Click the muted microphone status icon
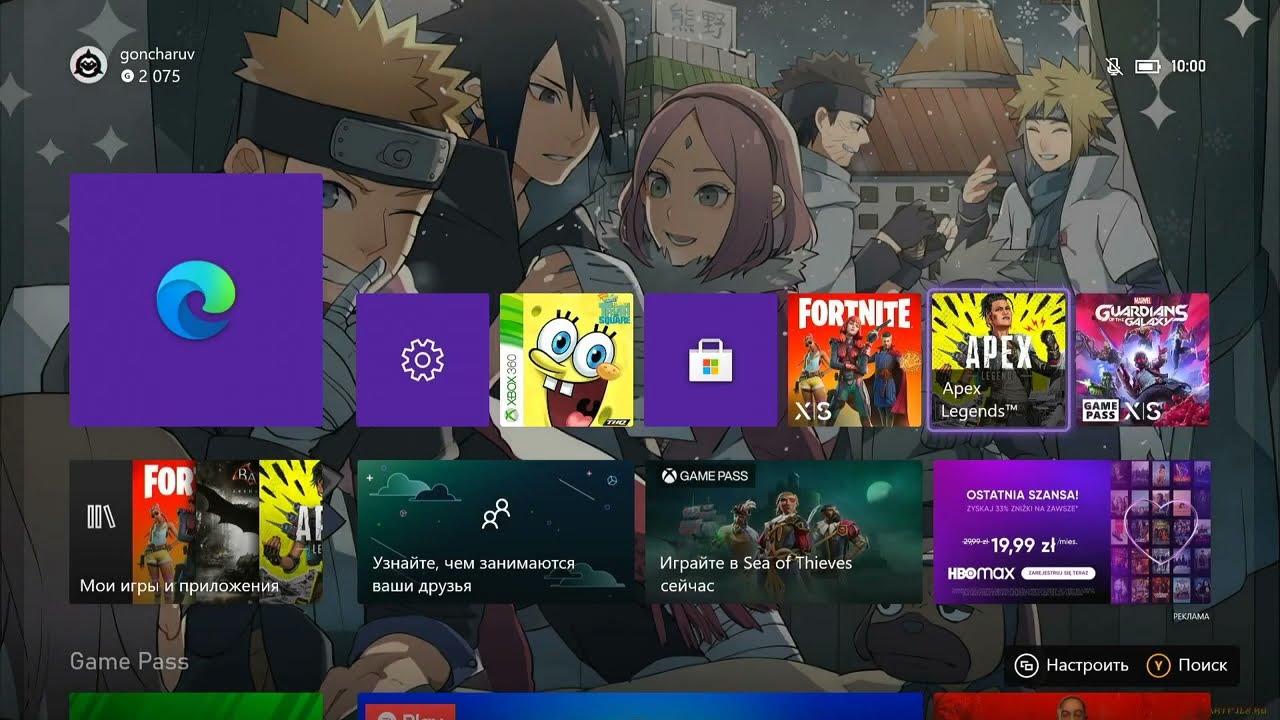 click(1114, 66)
